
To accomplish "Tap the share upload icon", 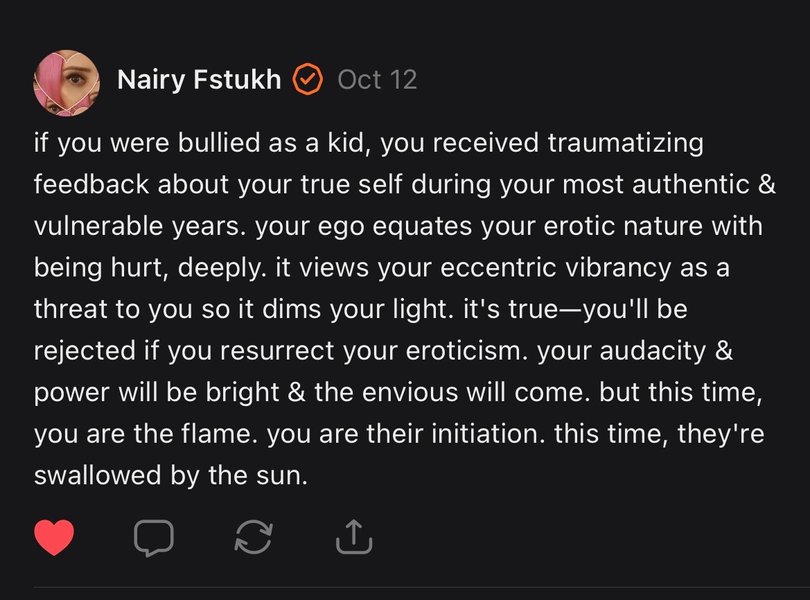I will [x=353, y=538].
